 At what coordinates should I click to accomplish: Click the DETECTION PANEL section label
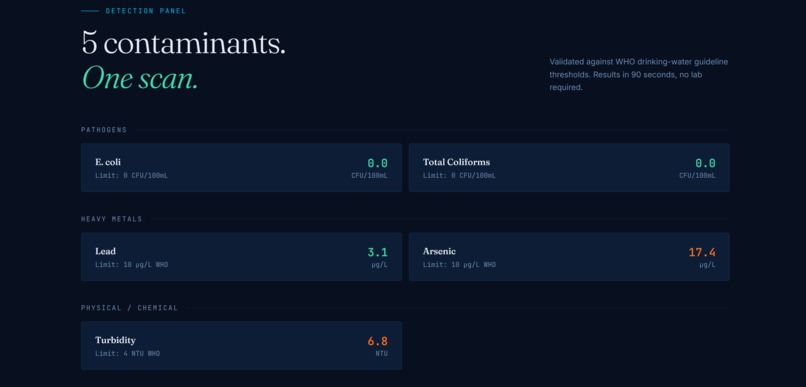pyautogui.click(x=145, y=11)
